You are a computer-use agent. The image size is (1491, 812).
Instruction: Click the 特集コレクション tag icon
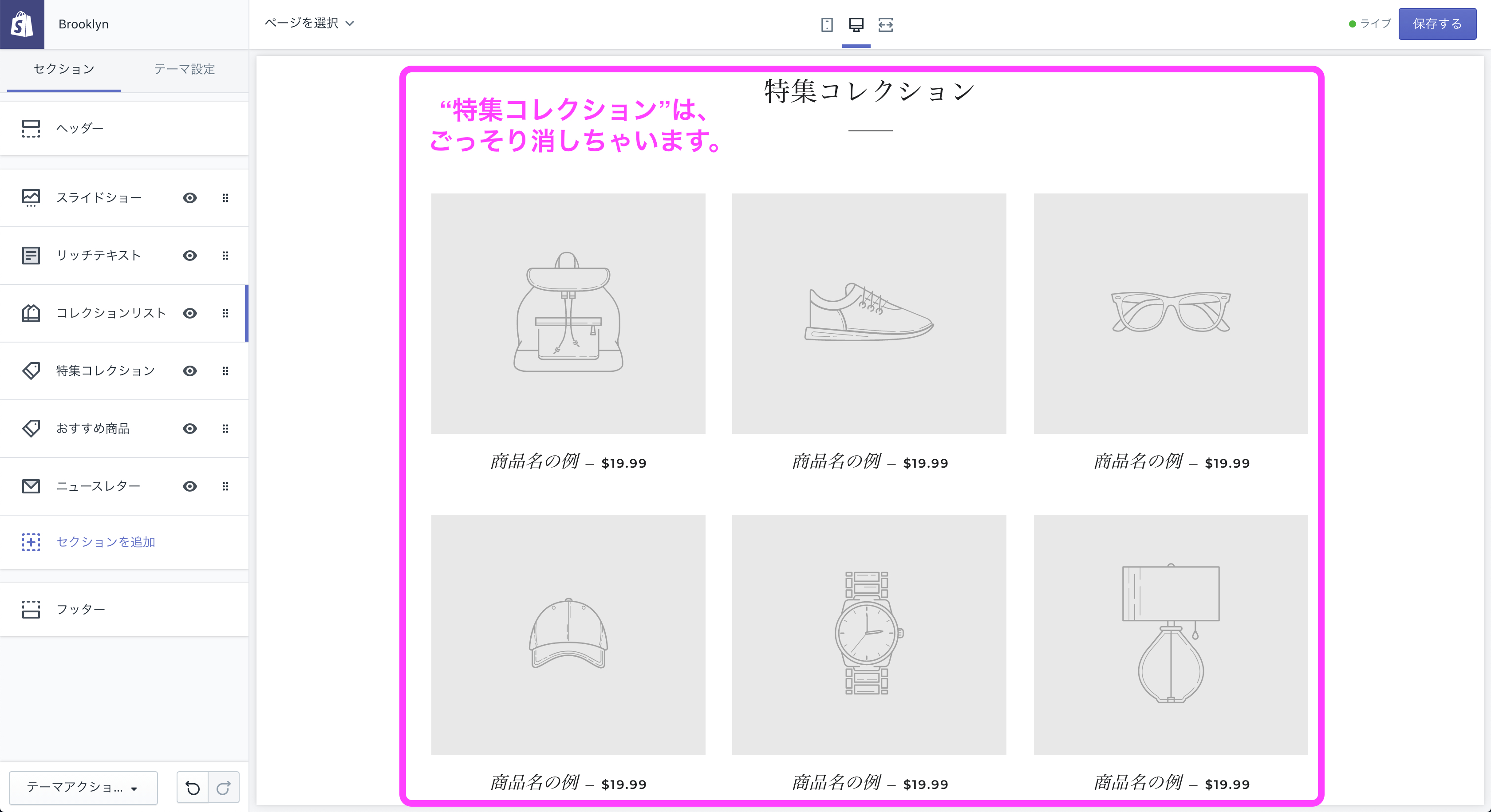click(31, 371)
